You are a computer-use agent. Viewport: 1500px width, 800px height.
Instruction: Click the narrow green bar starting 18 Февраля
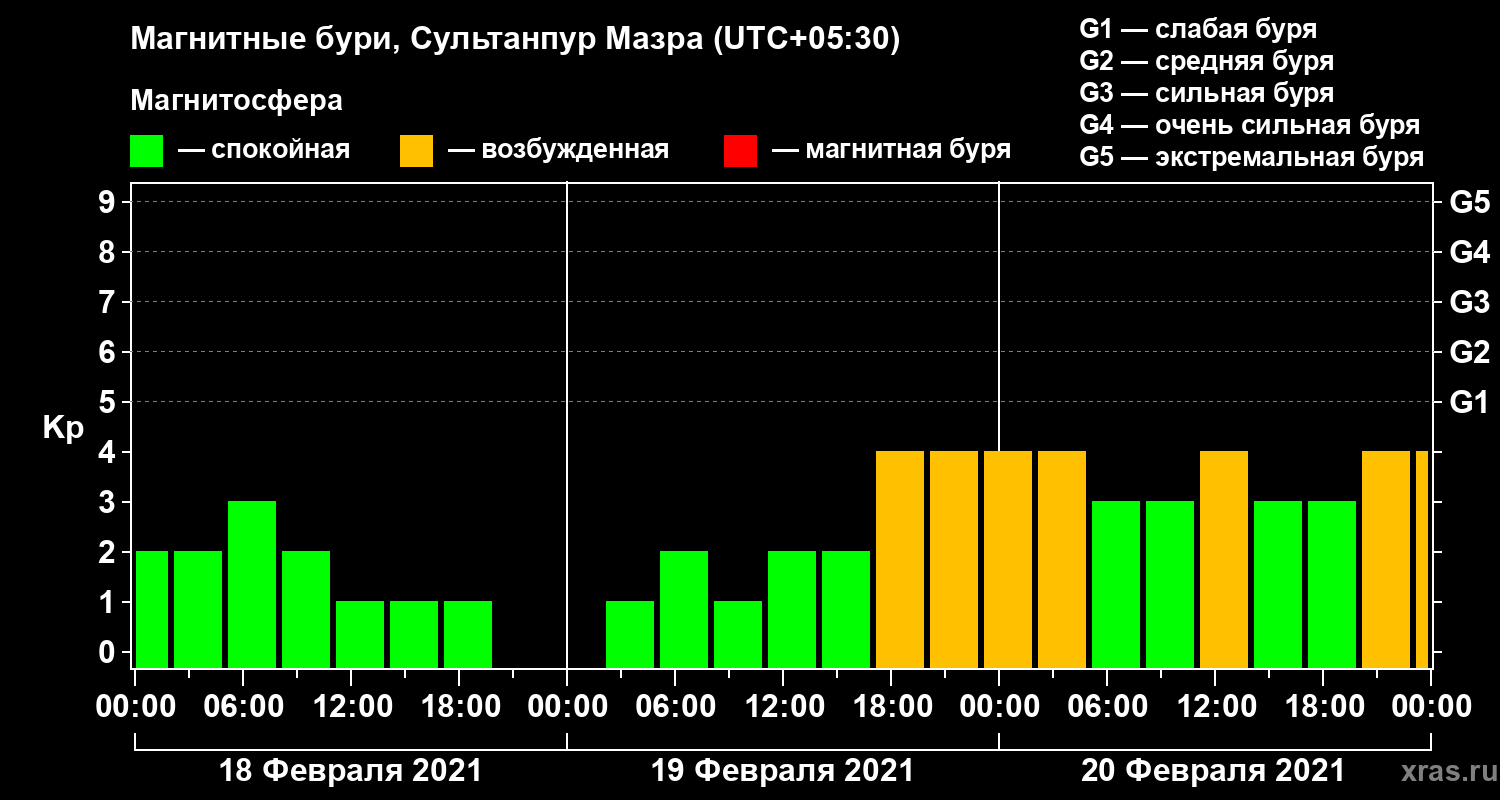[152, 609]
